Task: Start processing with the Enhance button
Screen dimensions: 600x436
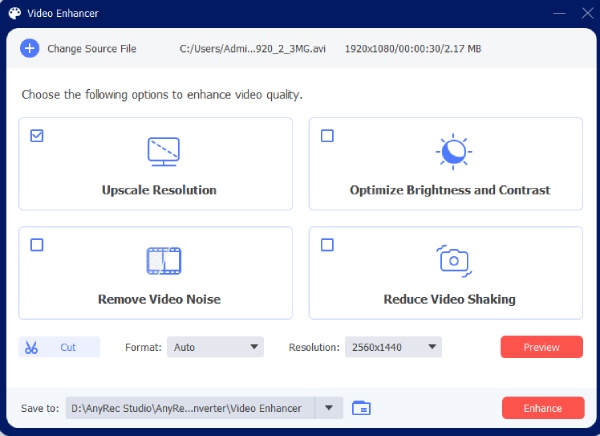Action: (x=543, y=408)
